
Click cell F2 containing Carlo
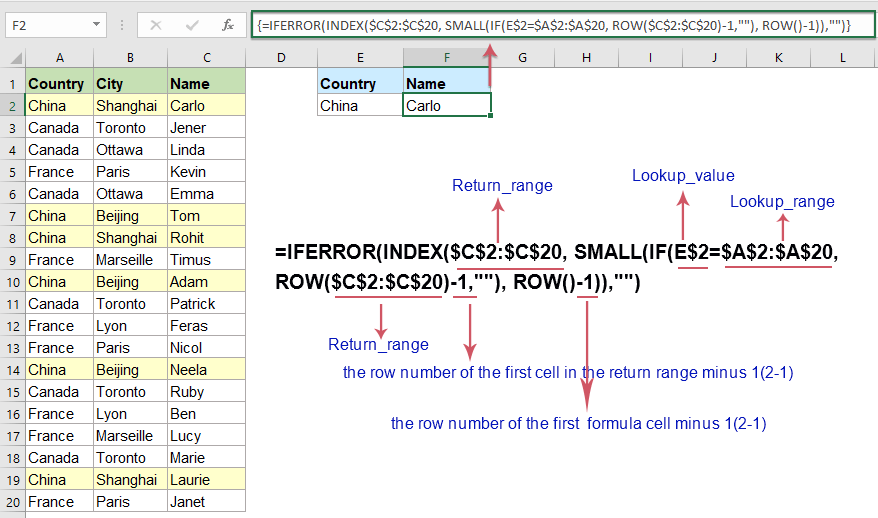[446, 105]
